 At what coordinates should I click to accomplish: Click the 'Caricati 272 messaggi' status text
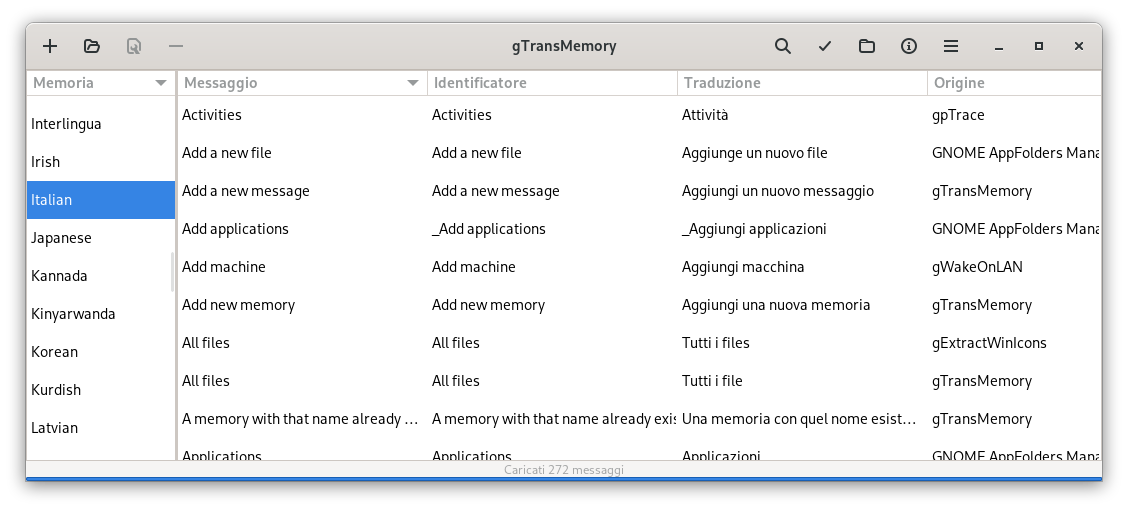tap(564, 470)
